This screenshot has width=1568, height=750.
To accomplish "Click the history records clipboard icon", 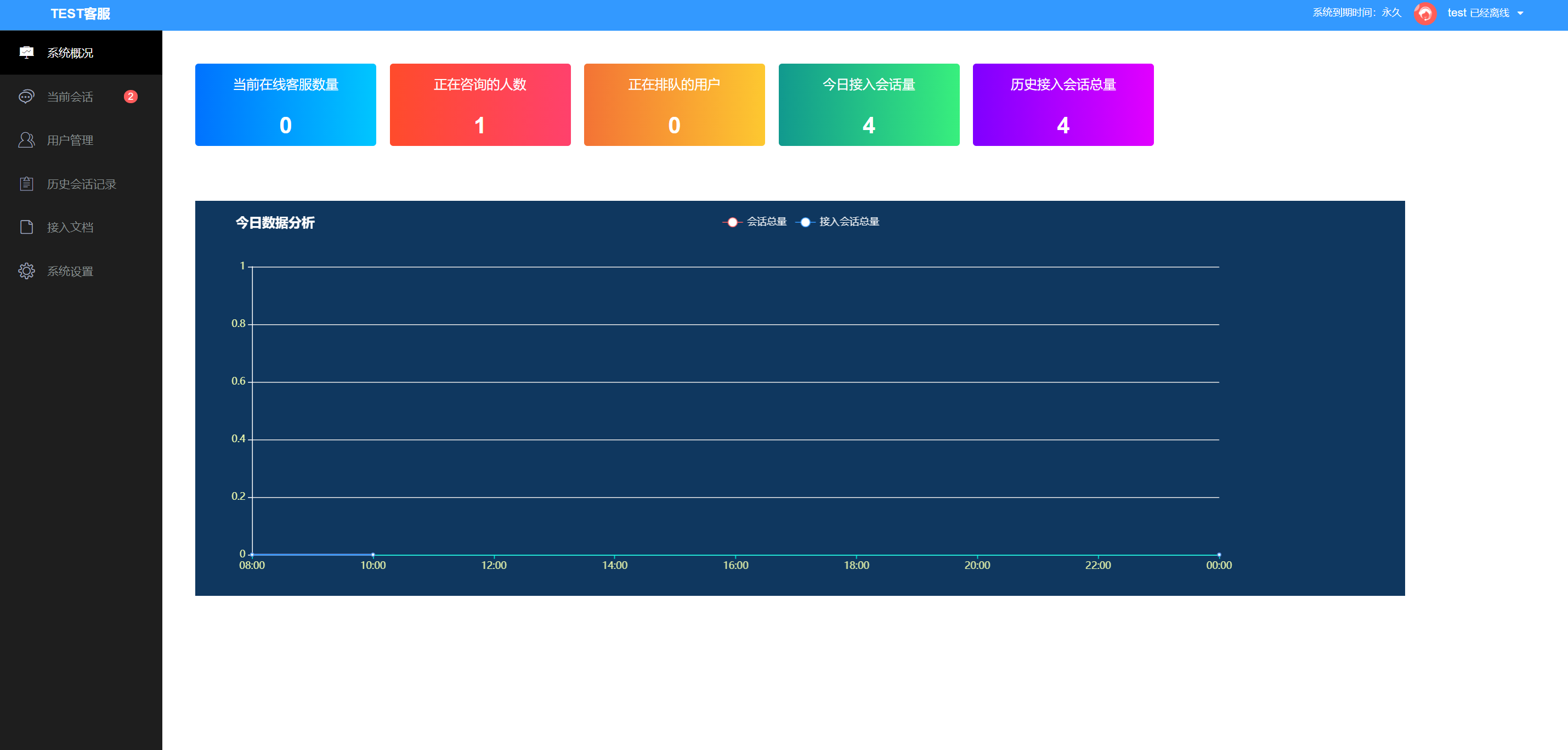I will point(26,184).
